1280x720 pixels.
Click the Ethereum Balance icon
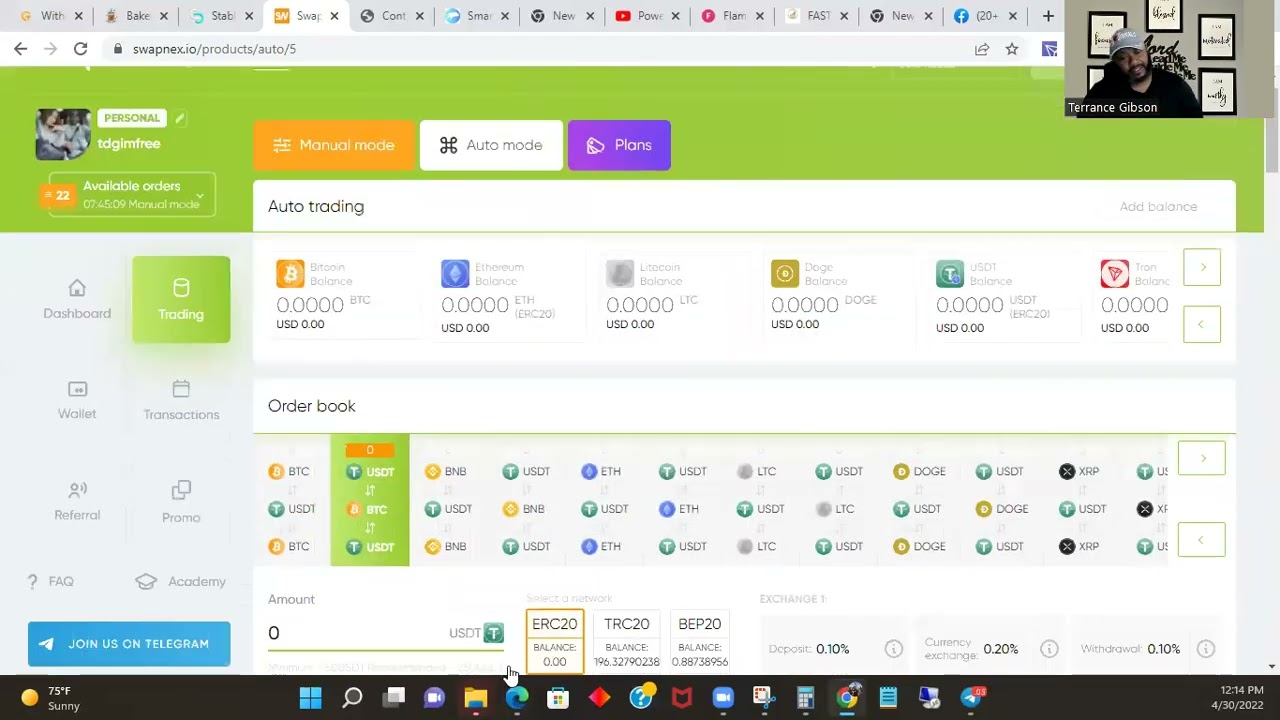455,274
